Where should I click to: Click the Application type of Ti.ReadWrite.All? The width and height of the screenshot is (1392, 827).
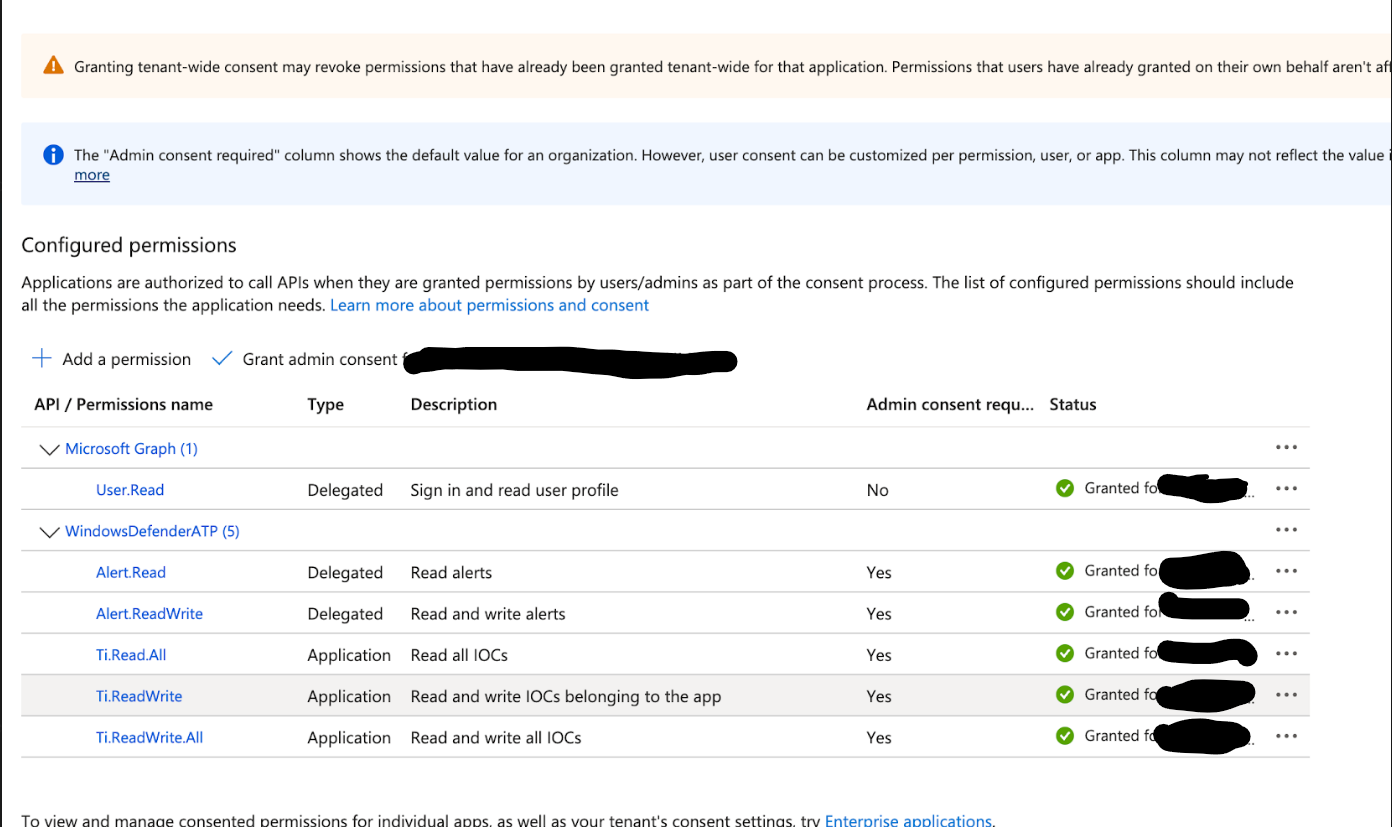point(349,737)
